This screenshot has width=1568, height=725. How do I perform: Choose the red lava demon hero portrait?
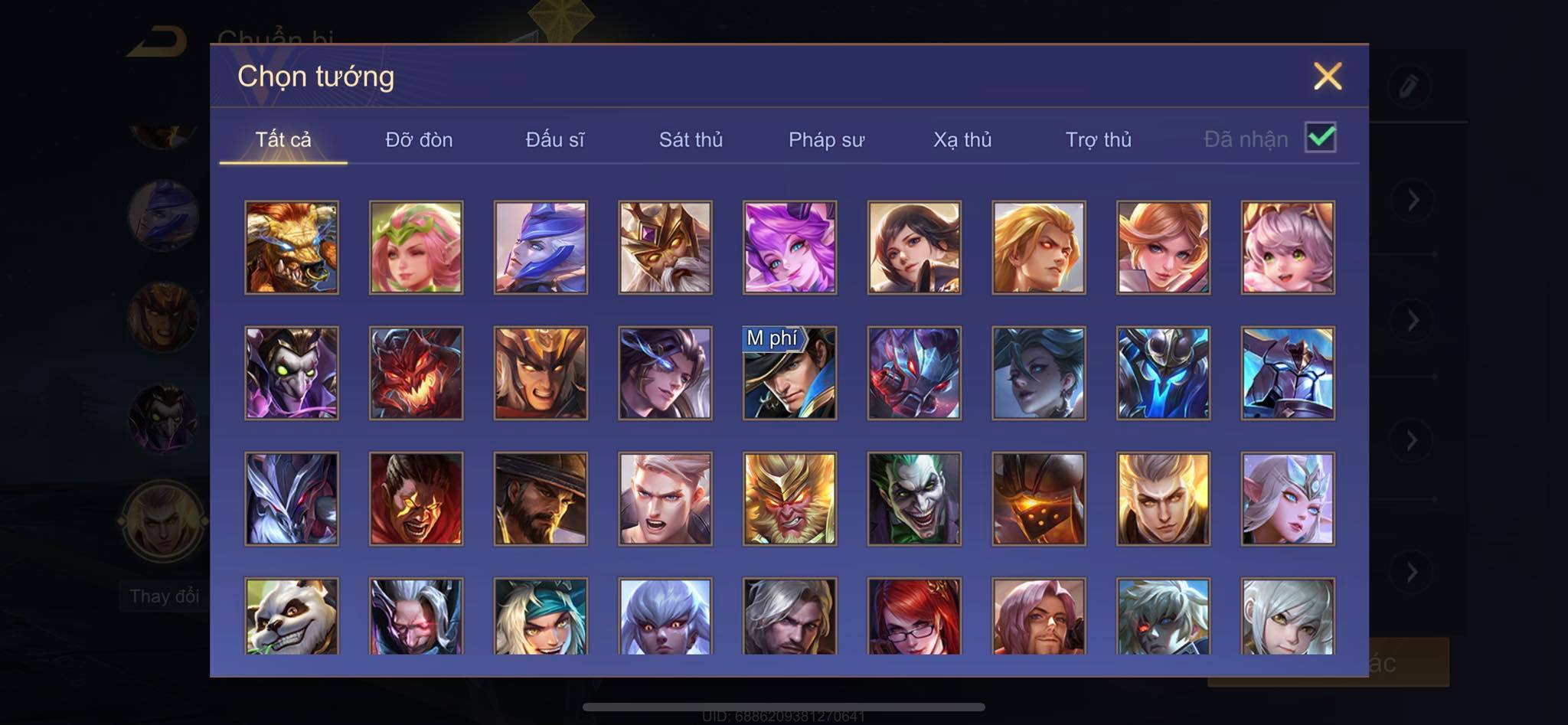(416, 373)
